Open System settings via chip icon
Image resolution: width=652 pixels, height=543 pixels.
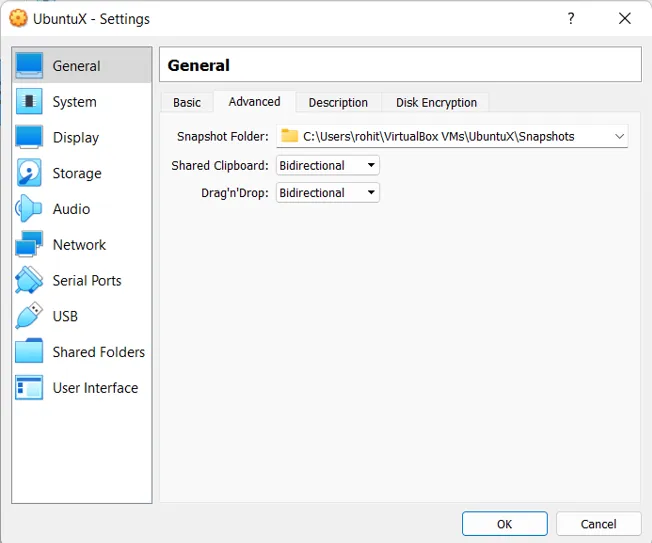coord(29,101)
